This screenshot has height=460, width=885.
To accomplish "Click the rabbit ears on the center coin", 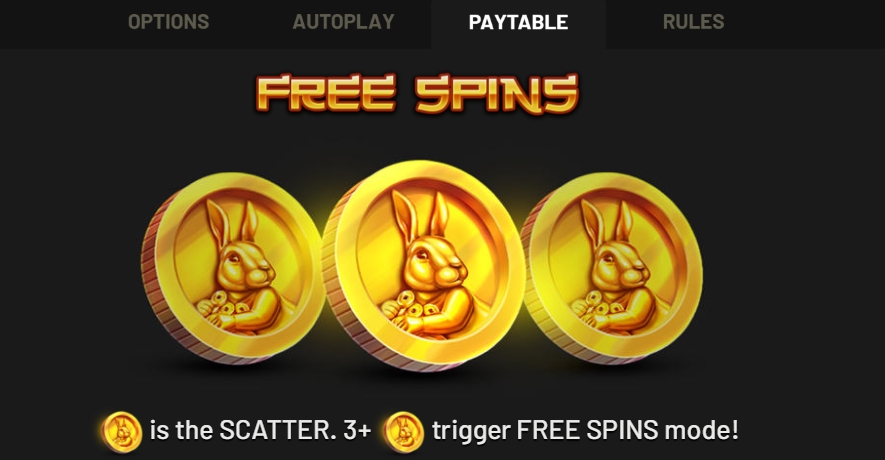I will 421,217.
